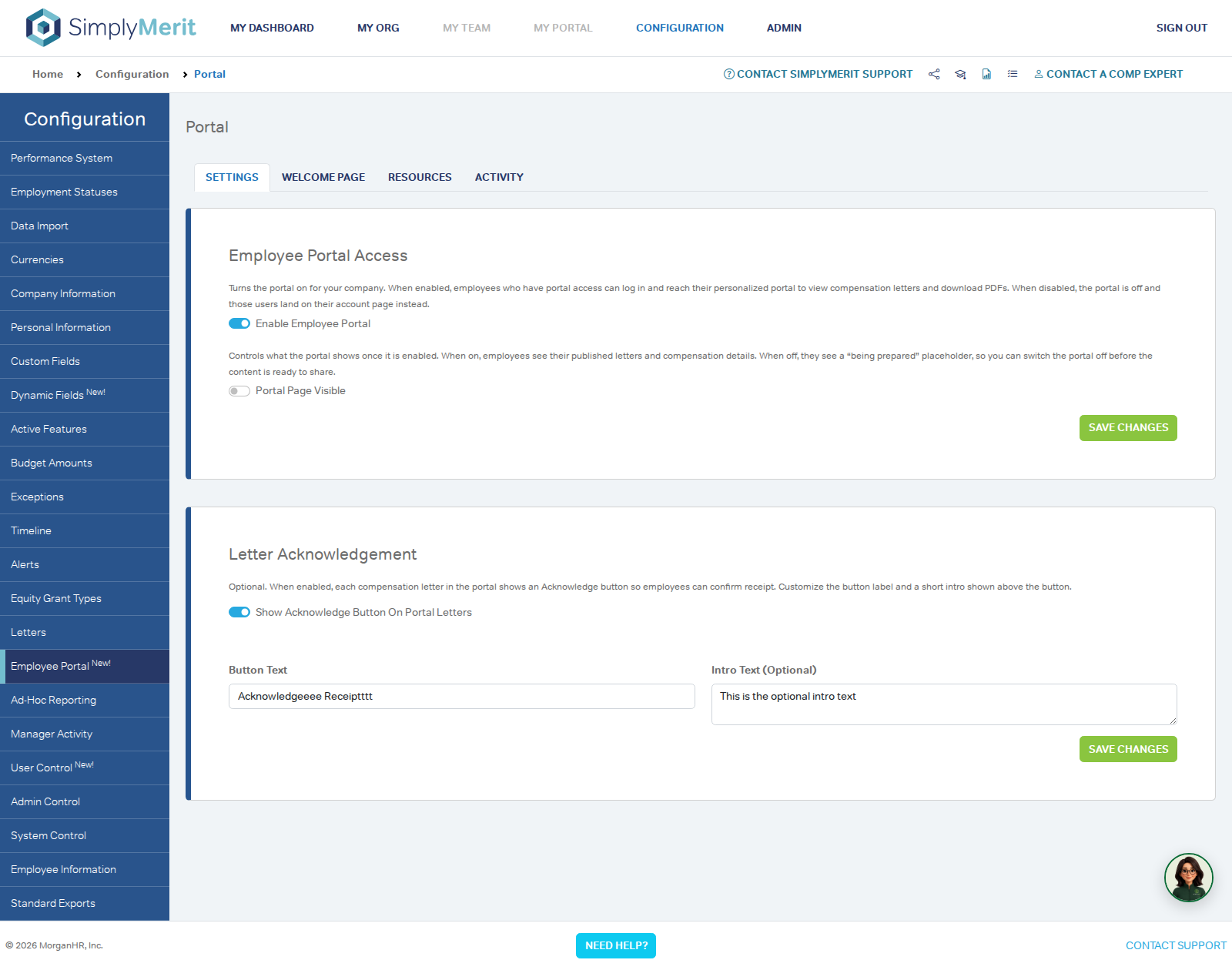Image resolution: width=1232 pixels, height=970 pixels.
Task: Open Standard Exports in sidebar
Action: pyautogui.click(x=85, y=904)
